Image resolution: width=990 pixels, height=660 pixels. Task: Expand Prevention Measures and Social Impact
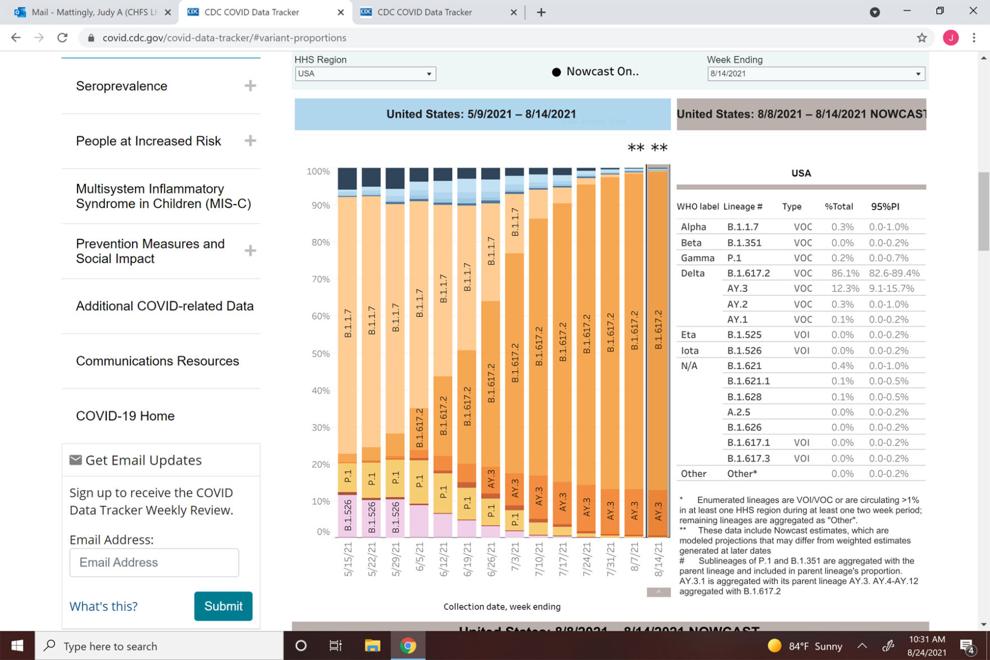[250, 251]
